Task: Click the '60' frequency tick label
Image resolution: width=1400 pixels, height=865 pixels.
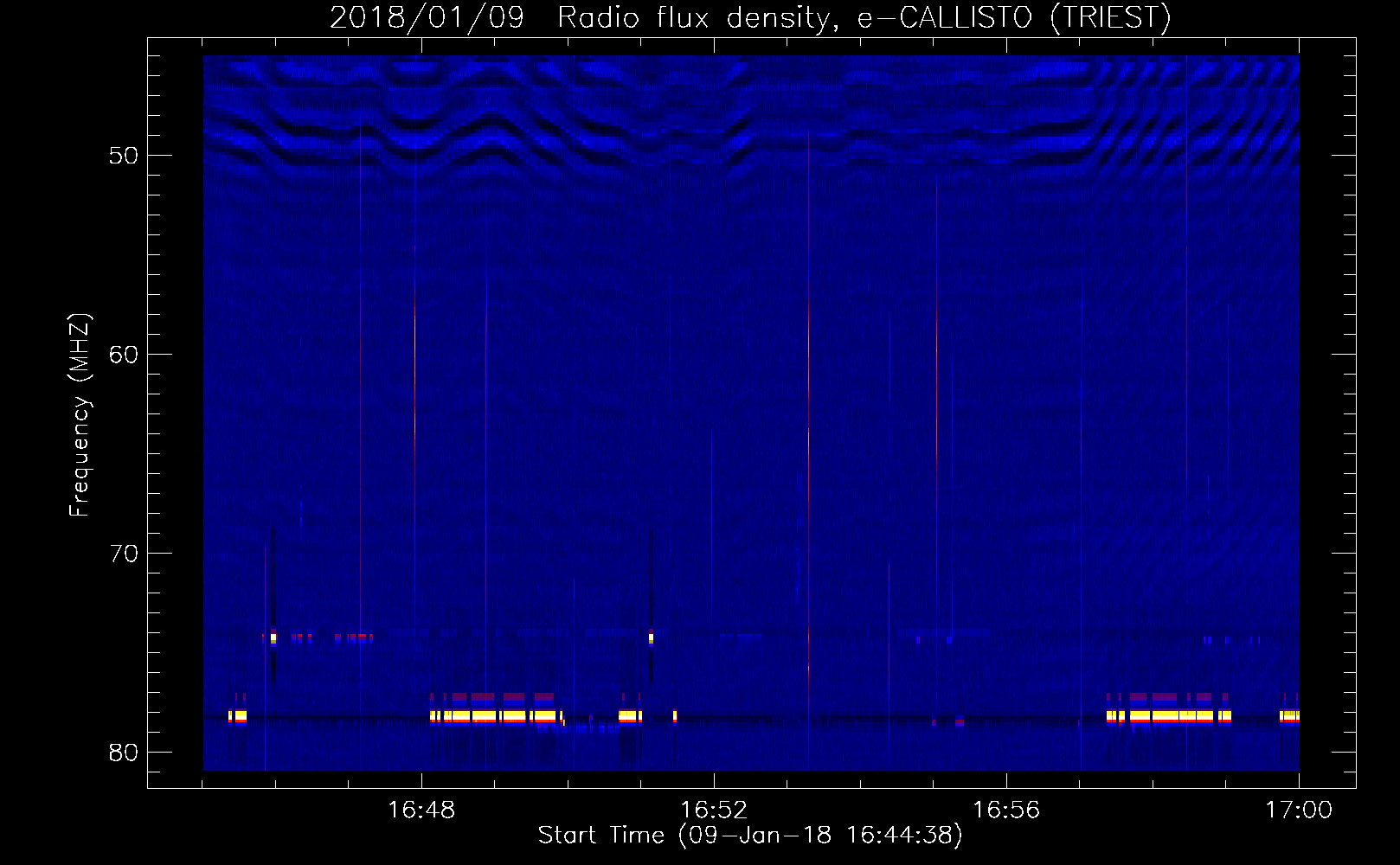Action: [124, 355]
